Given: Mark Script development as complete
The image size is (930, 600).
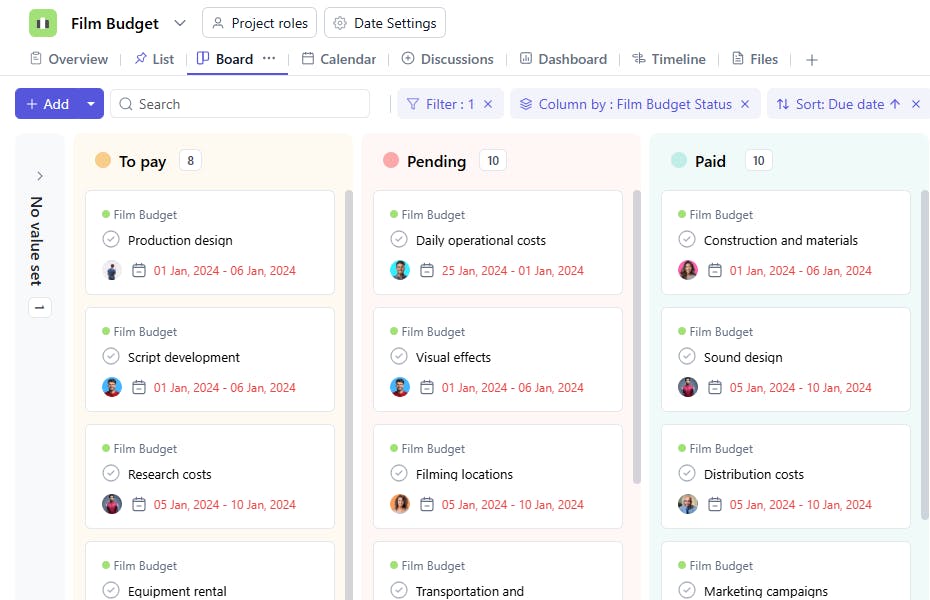Looking at the screenshot, I should [111, 356].
